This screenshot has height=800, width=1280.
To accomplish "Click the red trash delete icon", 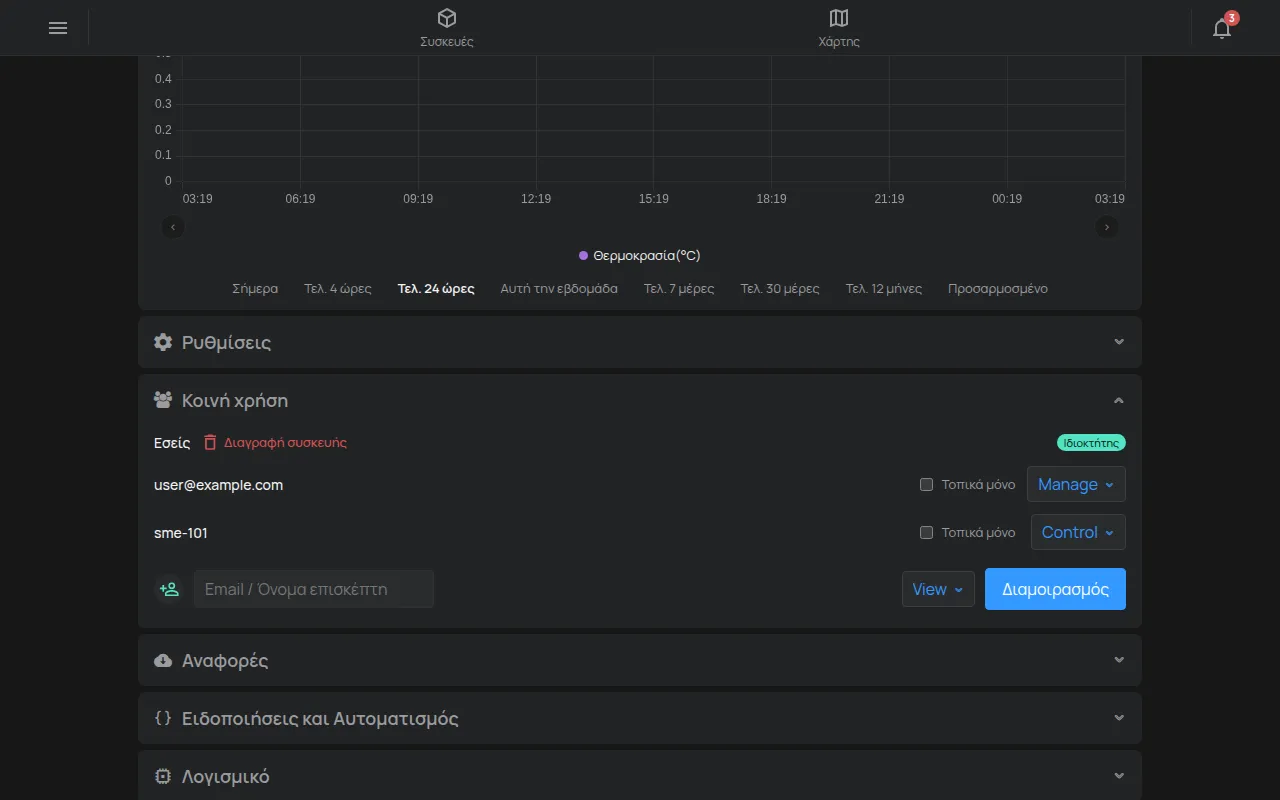I will [210, 442].
